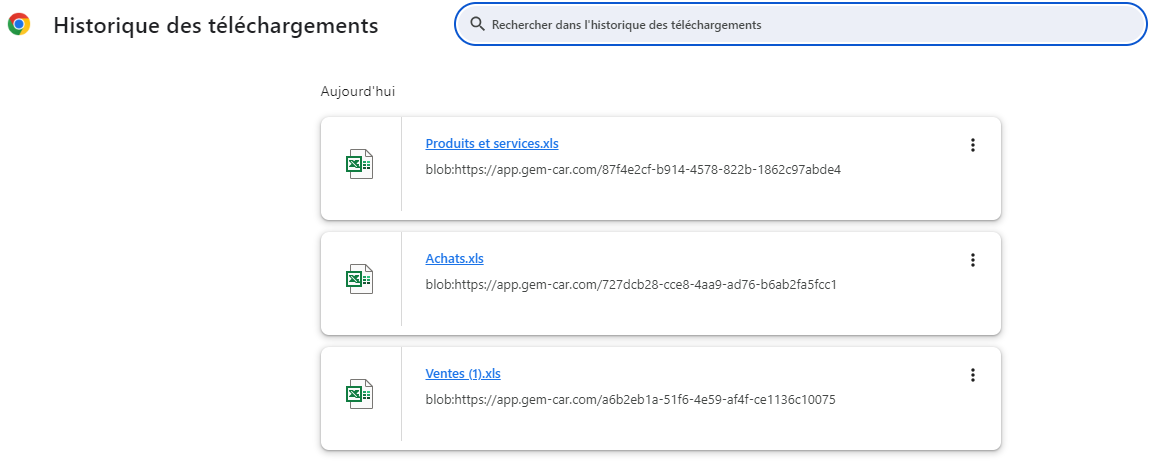Click the Historique des téléchargements page heading
Image resolution: width=1155 pixels, height=465 pixels.
215,26
